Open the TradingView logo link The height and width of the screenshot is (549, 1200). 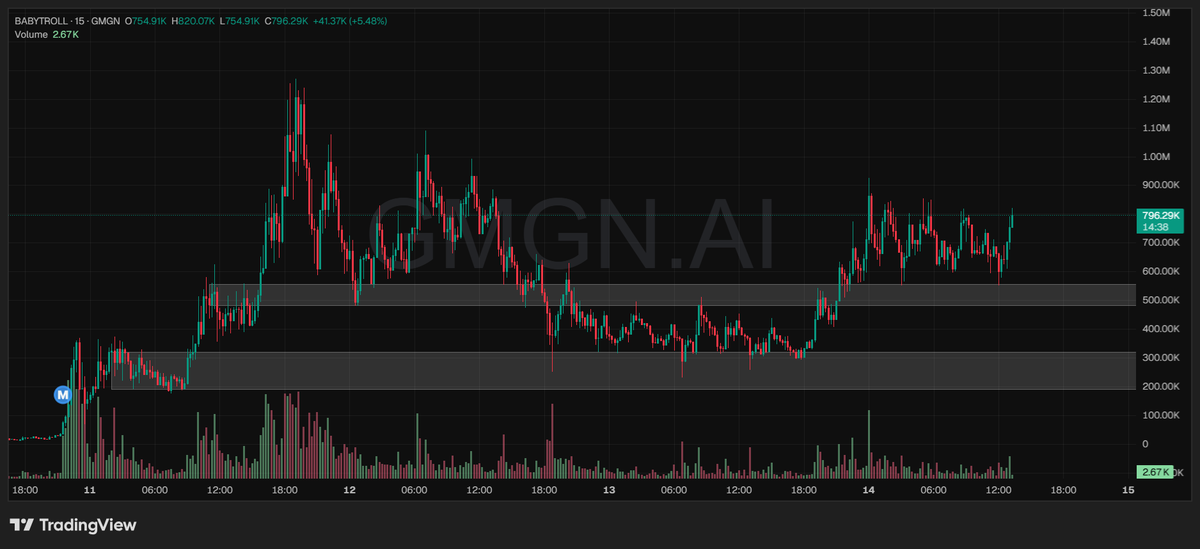click(x=73, y=525)
